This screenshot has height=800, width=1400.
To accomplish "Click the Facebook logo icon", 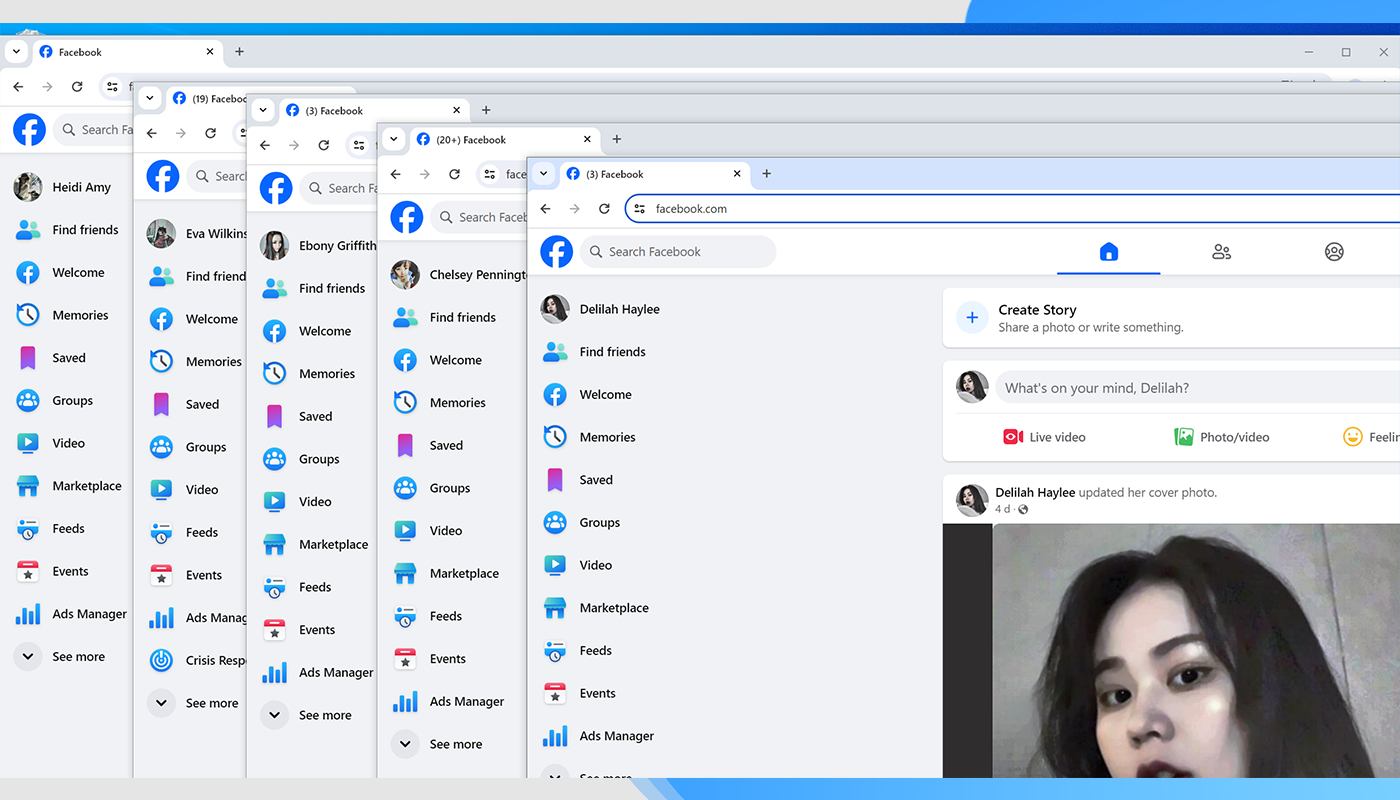I will [556, 252].
